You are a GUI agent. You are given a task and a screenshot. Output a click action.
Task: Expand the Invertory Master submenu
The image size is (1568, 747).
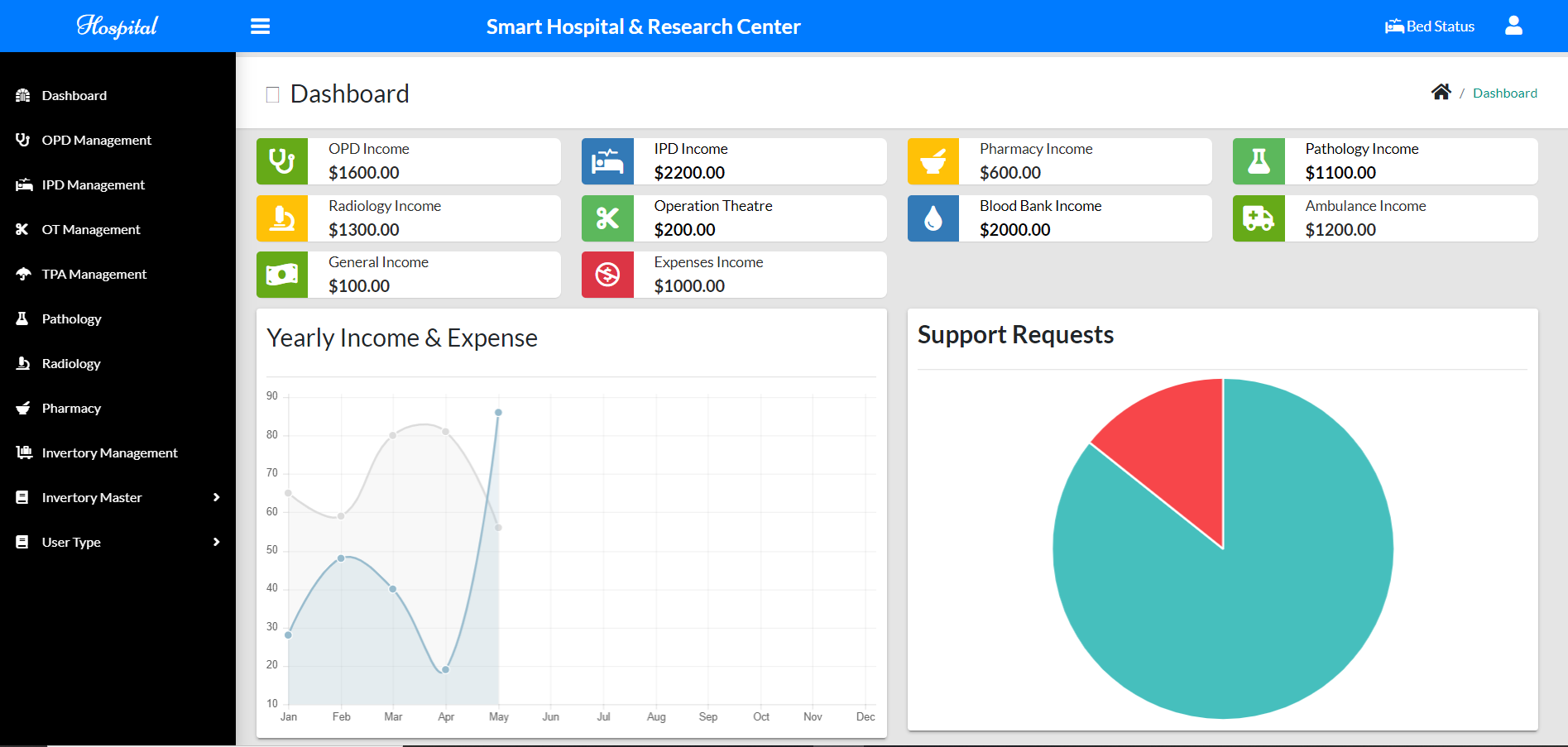(x=216, y=497)
